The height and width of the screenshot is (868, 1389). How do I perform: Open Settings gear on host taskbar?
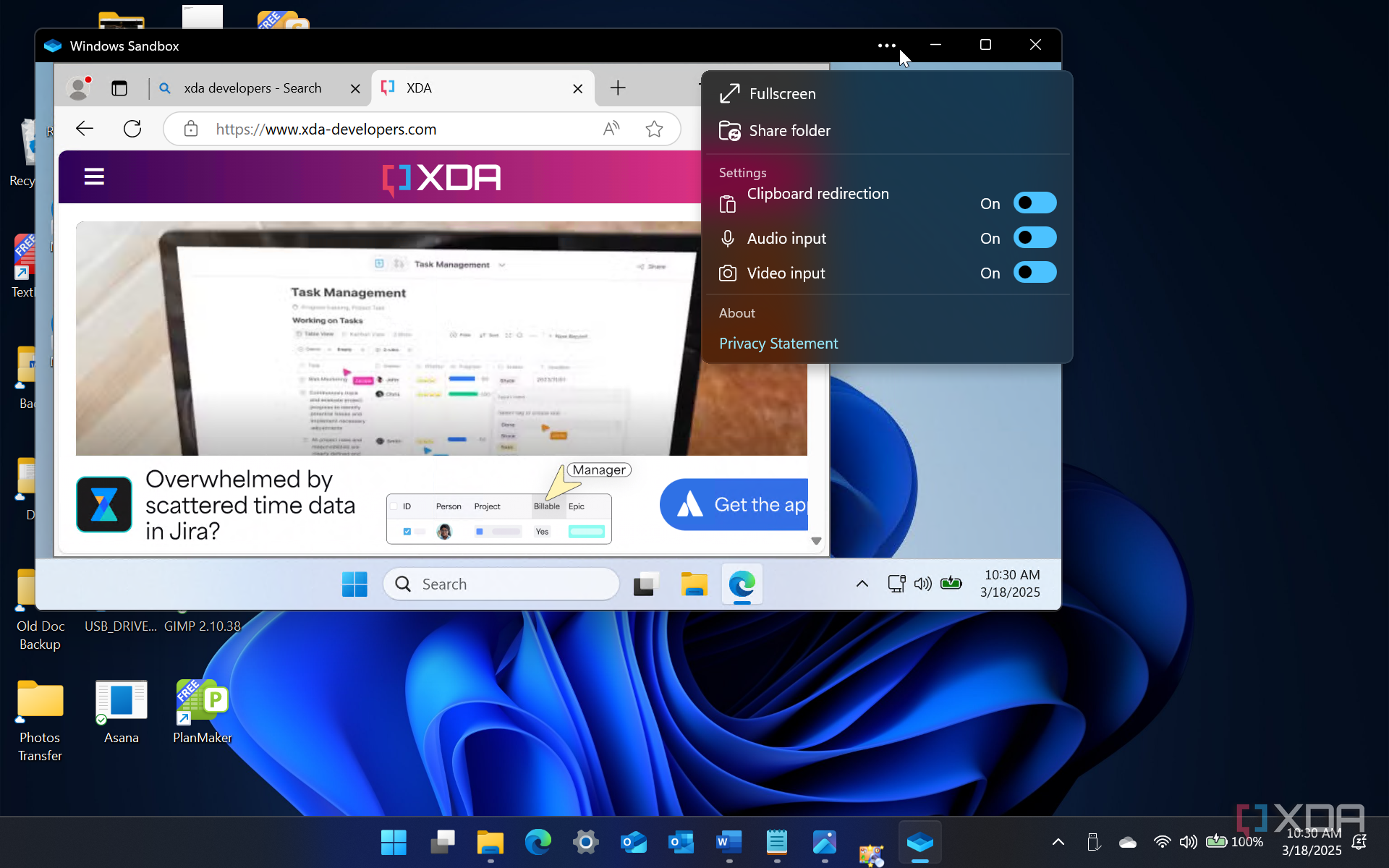coord(586,842)
